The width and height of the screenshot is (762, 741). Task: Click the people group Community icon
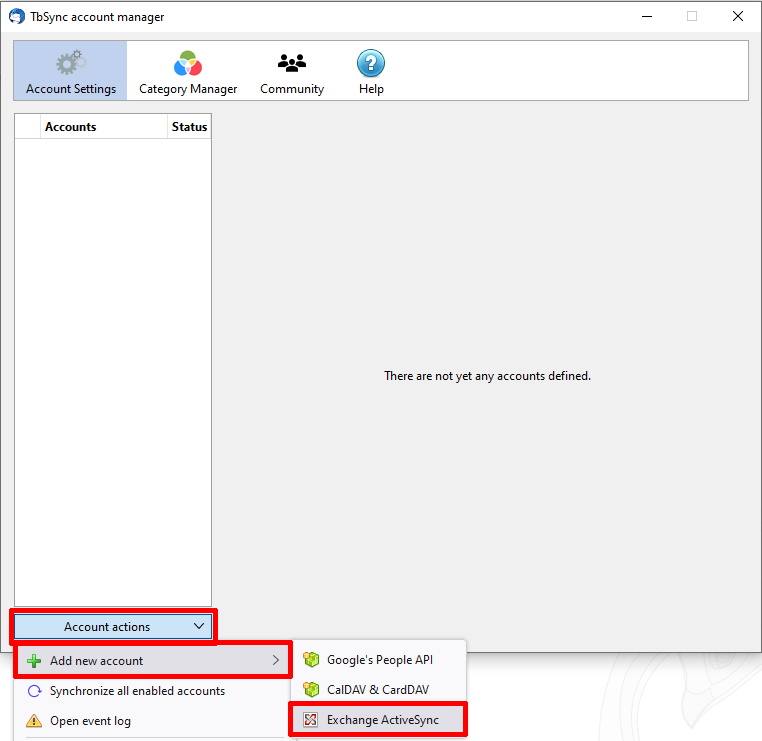pyautogui.click(x=292, y=63)
